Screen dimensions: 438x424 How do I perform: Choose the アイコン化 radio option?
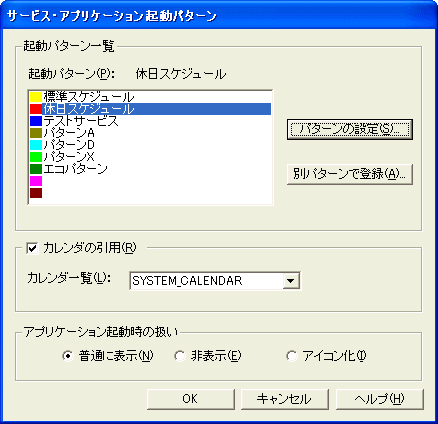click(x=292, y=356)
